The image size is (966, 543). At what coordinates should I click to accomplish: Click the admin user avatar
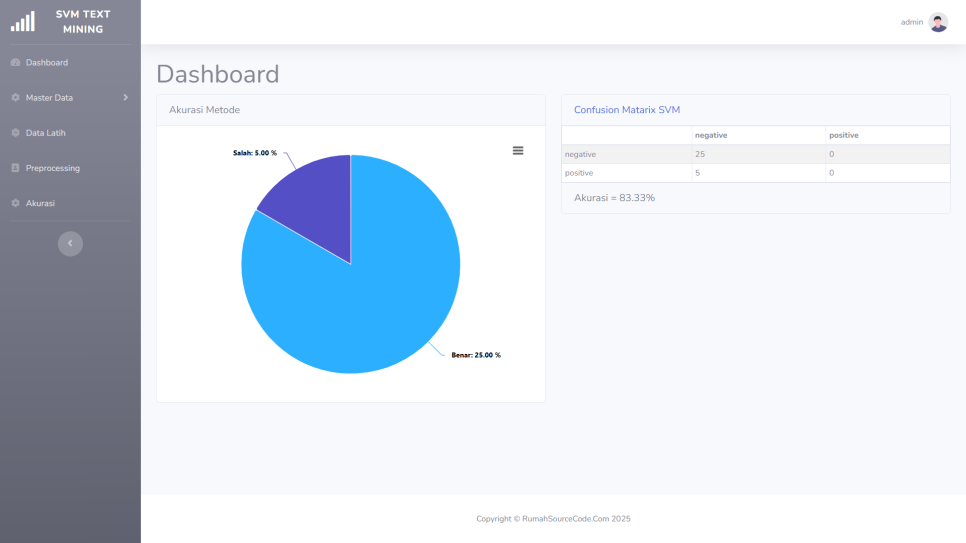click(938, 22)
